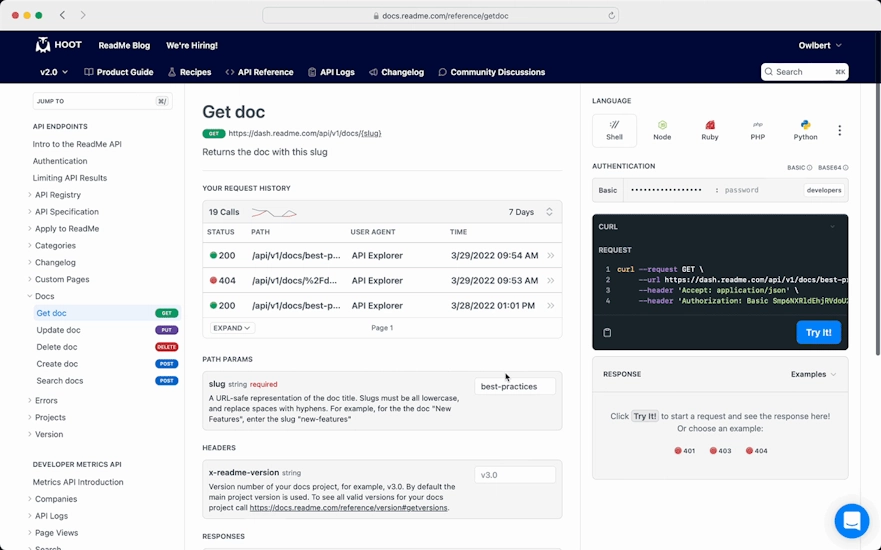
Task: Reload the page in address bar
Action: pos(611,16)
